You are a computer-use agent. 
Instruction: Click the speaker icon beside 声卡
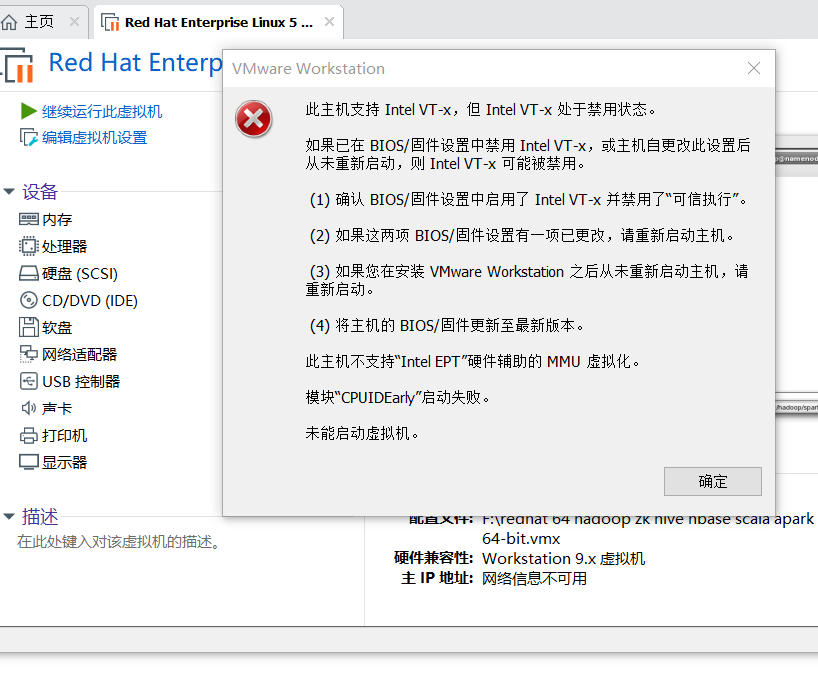coord(29,408)
